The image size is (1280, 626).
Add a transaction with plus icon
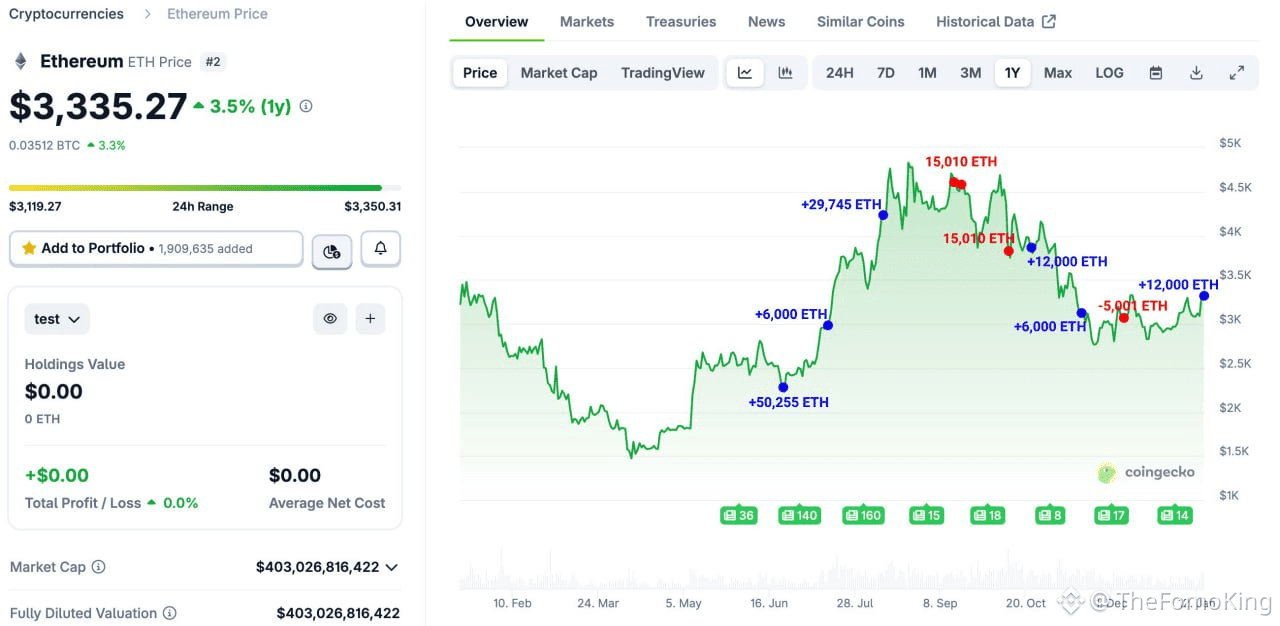(370, 319)
